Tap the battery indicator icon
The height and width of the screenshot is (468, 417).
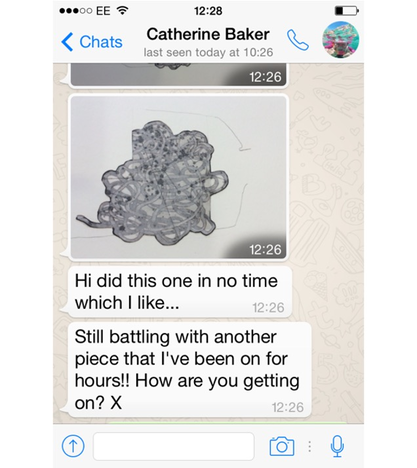(347, 11)
